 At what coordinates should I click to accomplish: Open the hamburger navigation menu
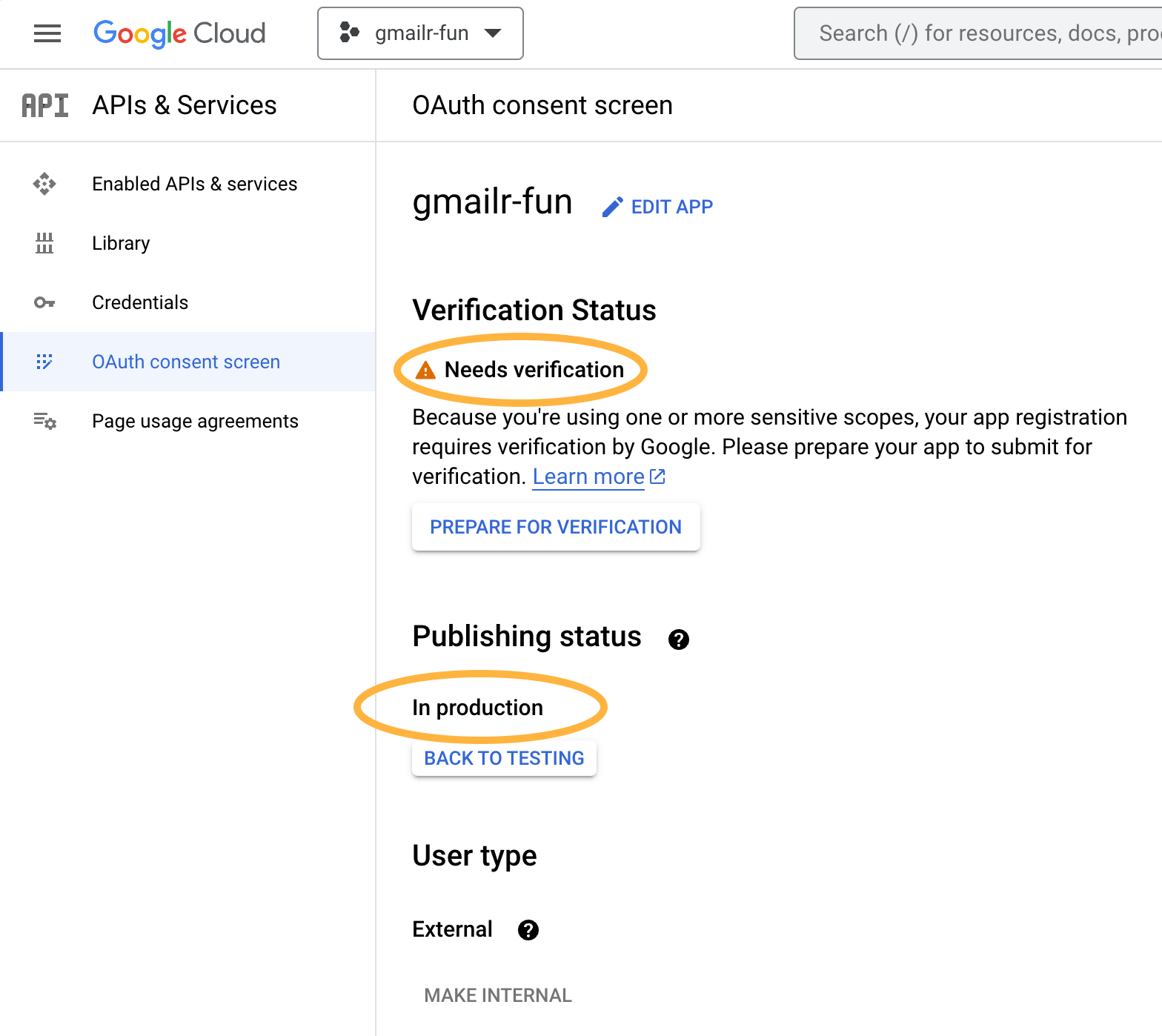[47, 33]
